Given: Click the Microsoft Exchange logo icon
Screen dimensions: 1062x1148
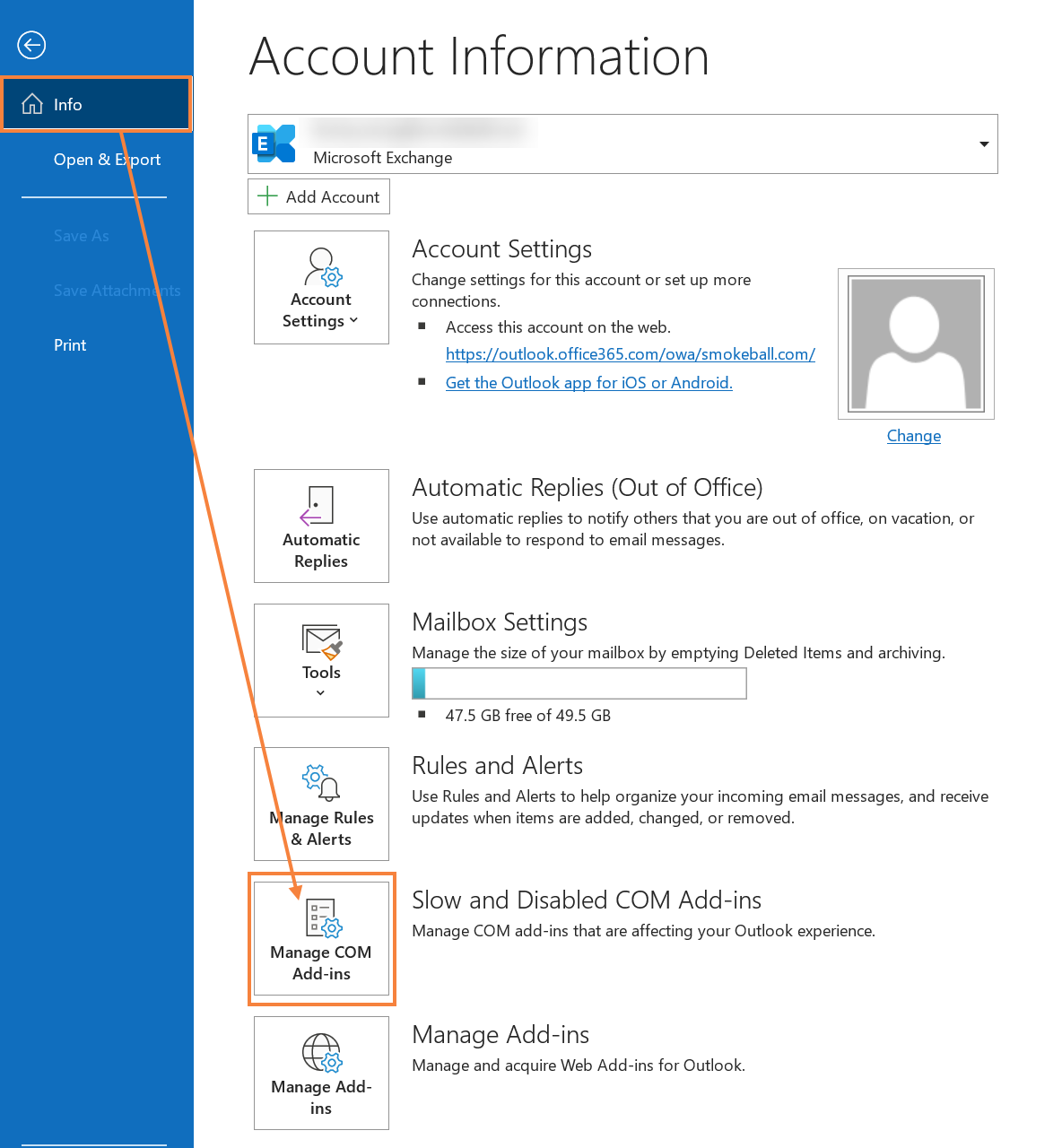Looking at the screenshot, I should click(x=274, y=143).
